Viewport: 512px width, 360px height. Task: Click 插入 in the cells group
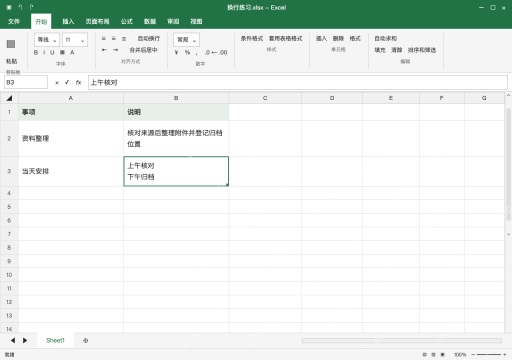pos(321,39)
